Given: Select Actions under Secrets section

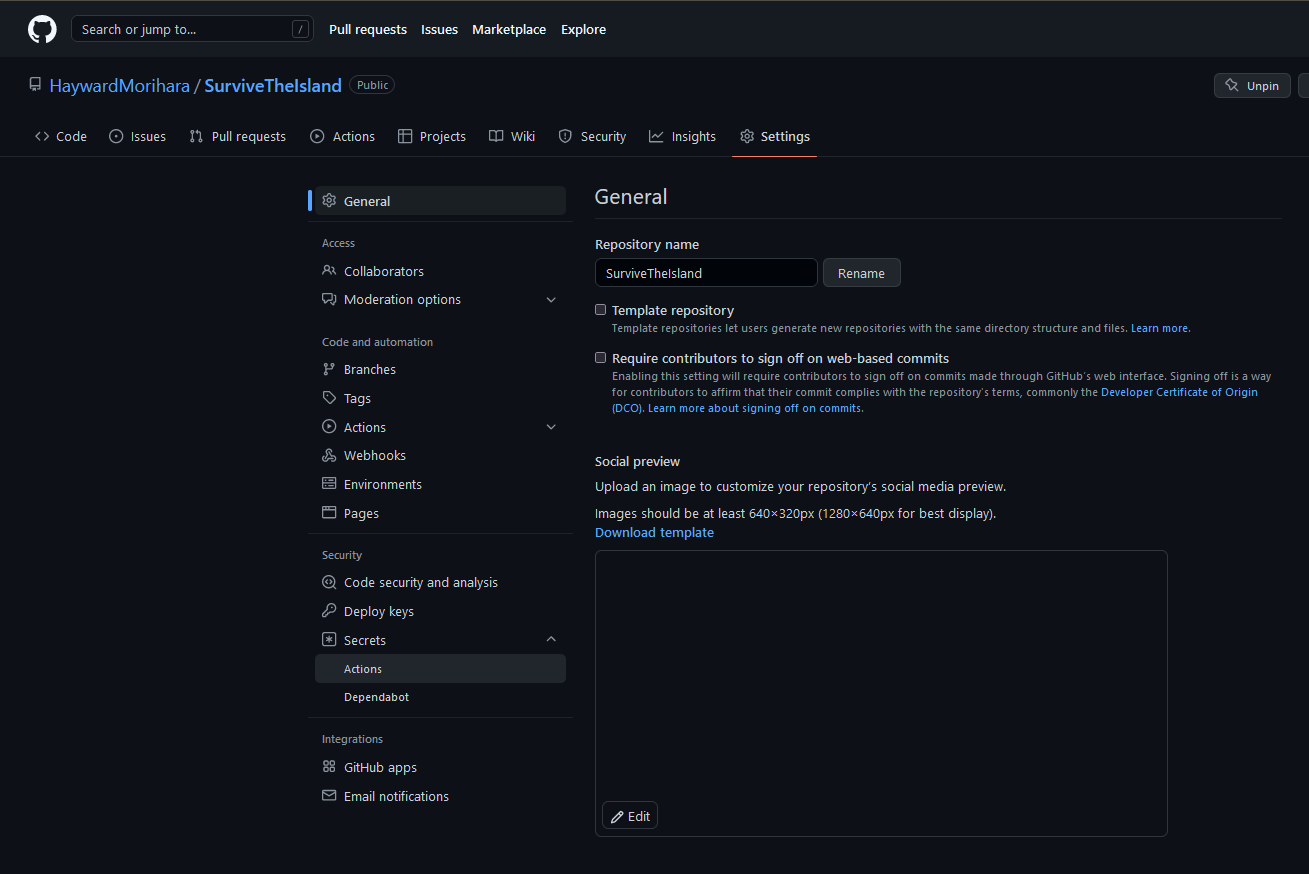Looking at the screenshot, I should coord(440,669).
